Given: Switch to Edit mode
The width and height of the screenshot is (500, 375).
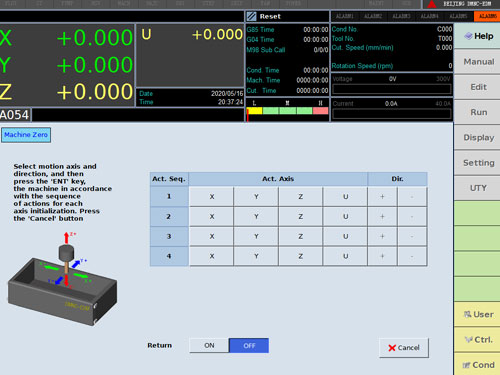Looking at the screenshot, I should 477,87.
